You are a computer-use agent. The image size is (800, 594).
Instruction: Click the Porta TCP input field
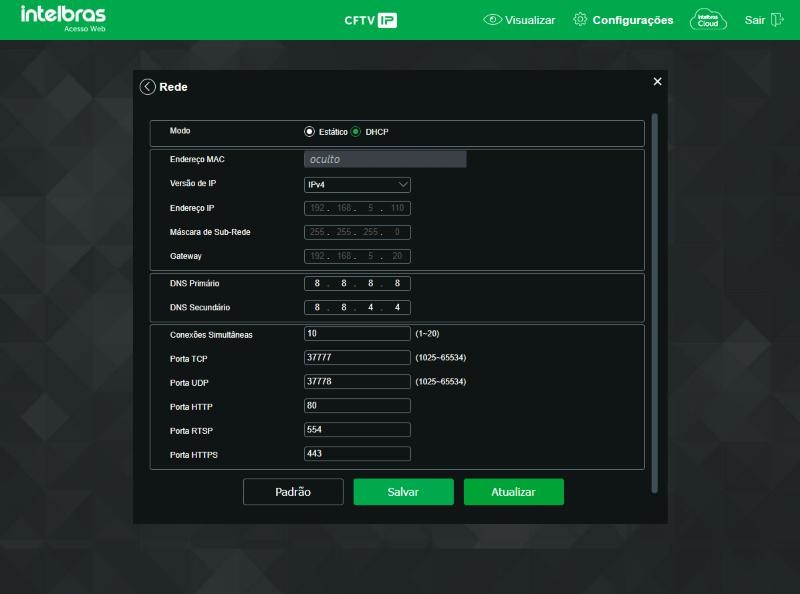(x=357, y=357)
